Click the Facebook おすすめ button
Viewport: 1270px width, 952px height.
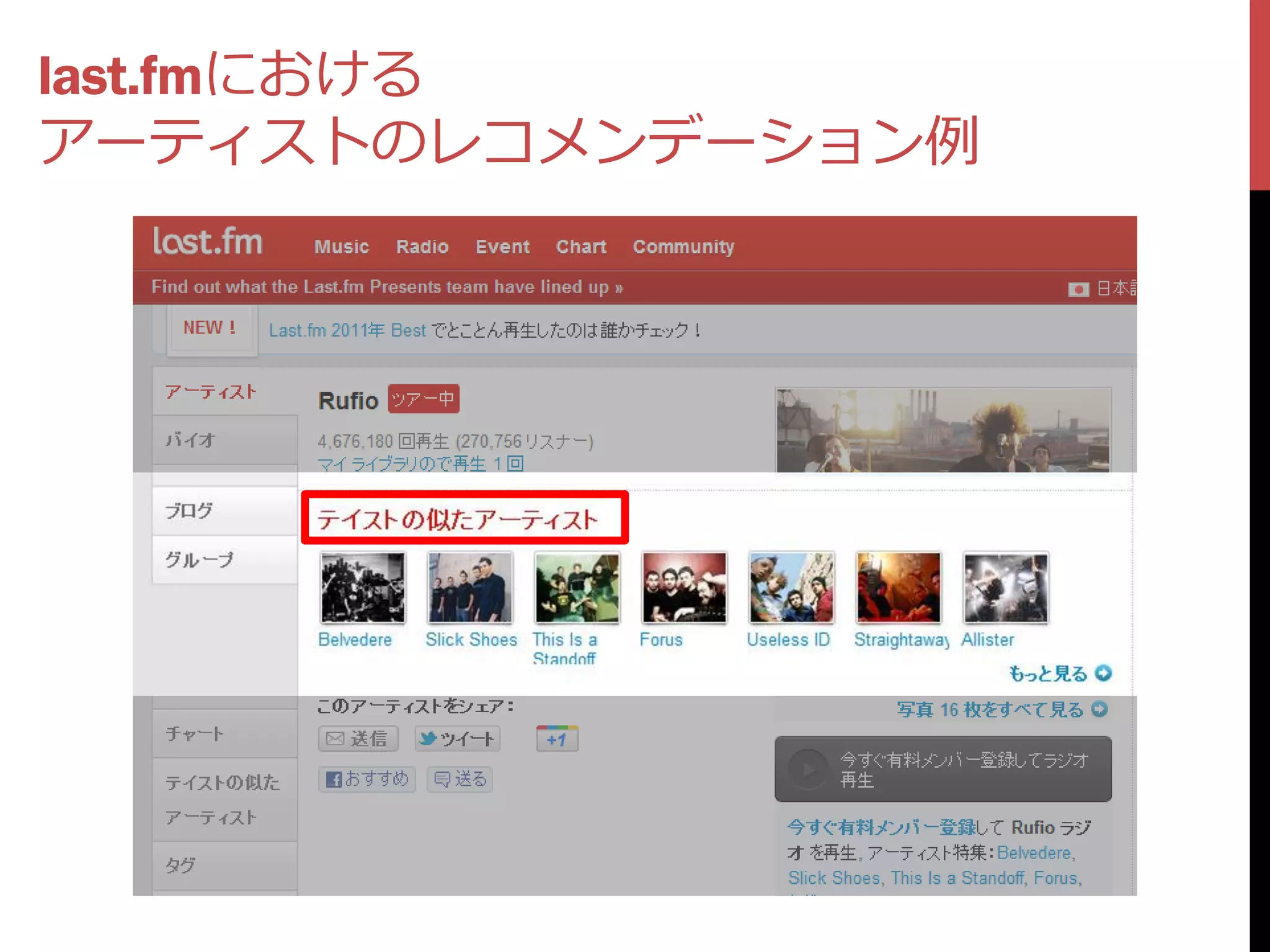pos(367,779)
